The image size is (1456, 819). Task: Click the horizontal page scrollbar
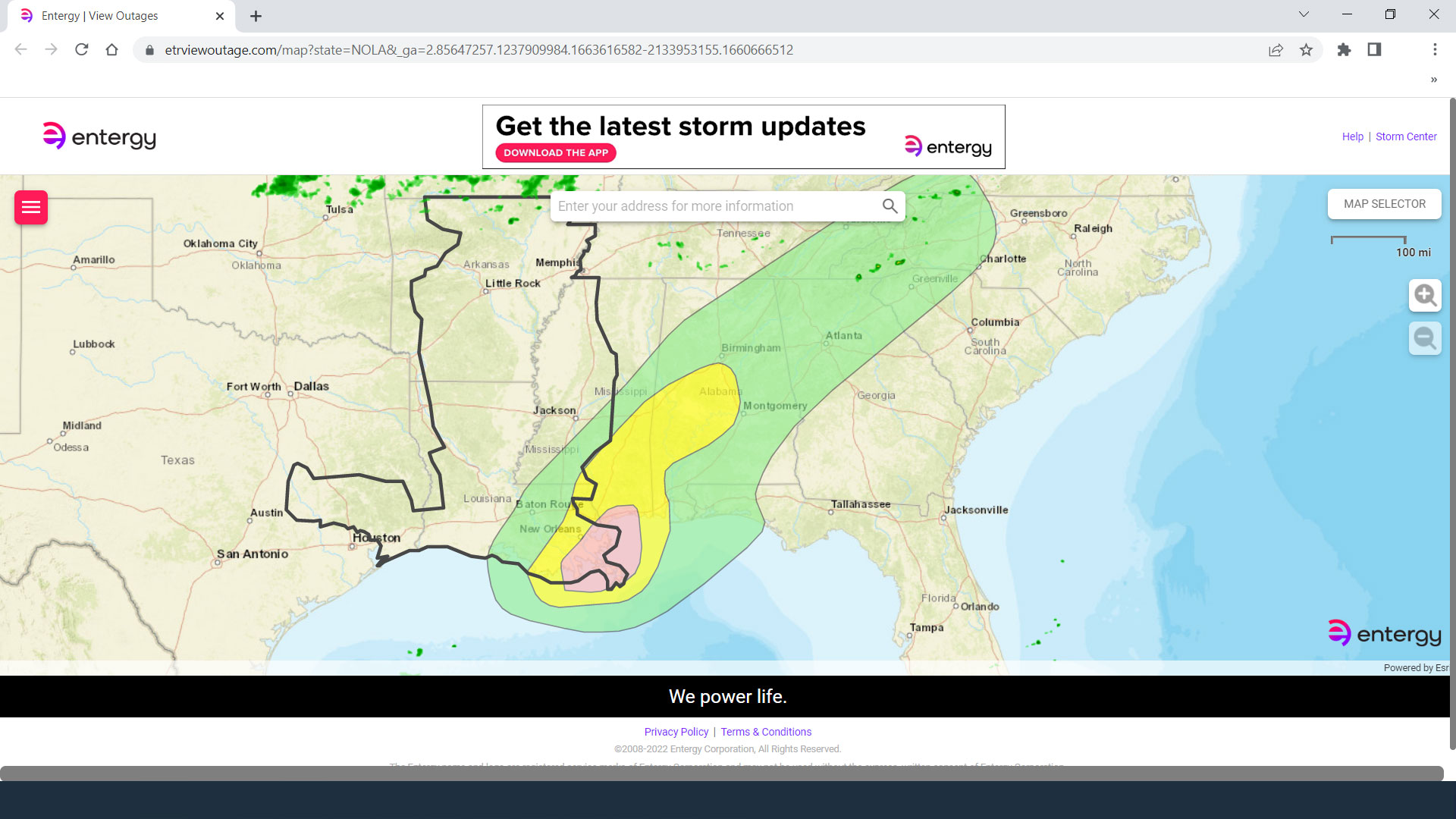[x=721, y=773]
